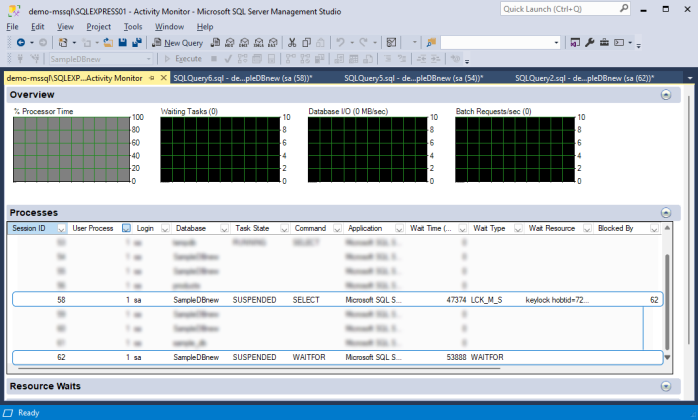Collapse the Processes section
Image resolution: width=698 pixels, height=420 pixels.
[666, 213]
